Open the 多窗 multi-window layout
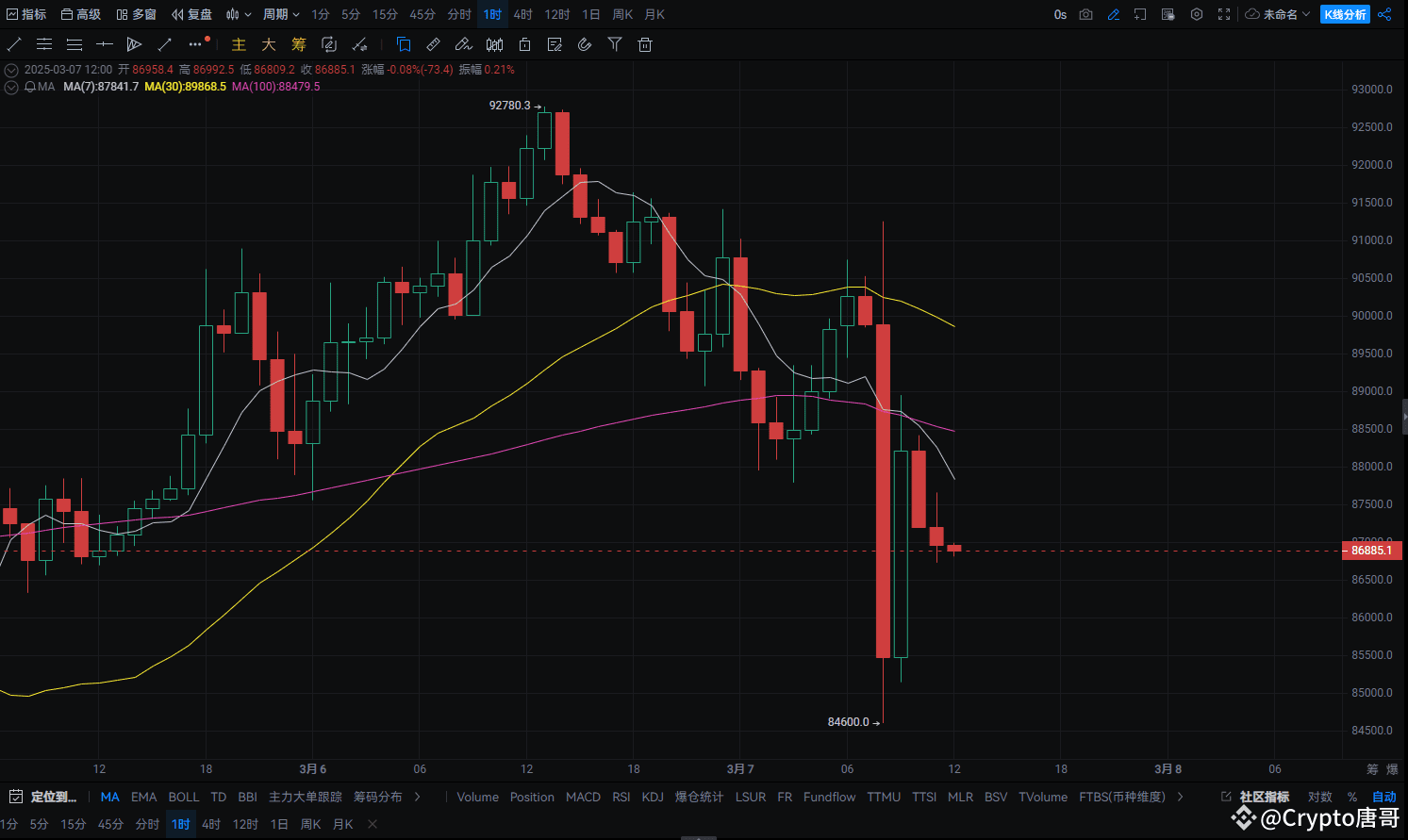1408x840 pixels. click(136, 14)
